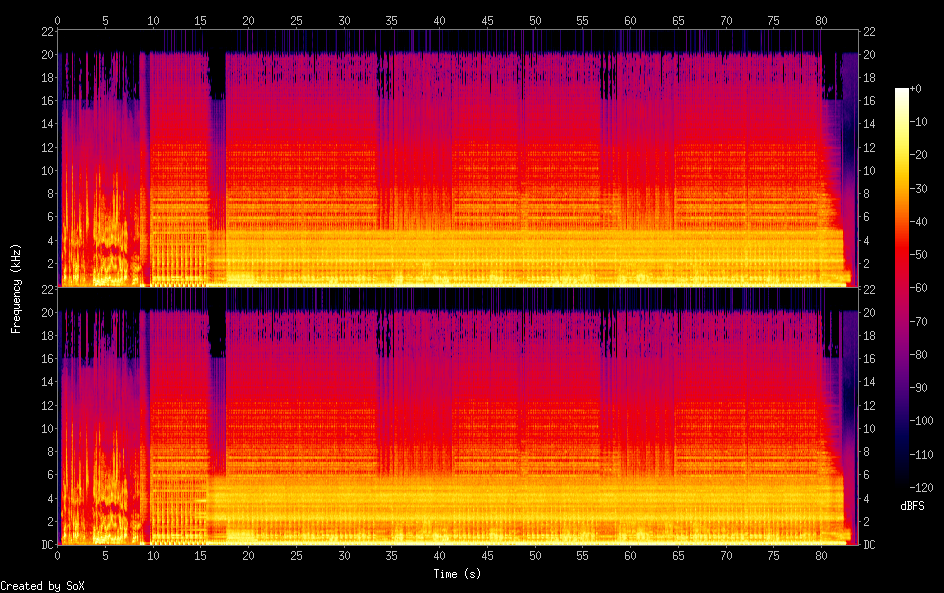The height and width of the screenshot is (593, 944).
Task: Click the "80" tick on the bottom time axis
Action: coord(821,556)
